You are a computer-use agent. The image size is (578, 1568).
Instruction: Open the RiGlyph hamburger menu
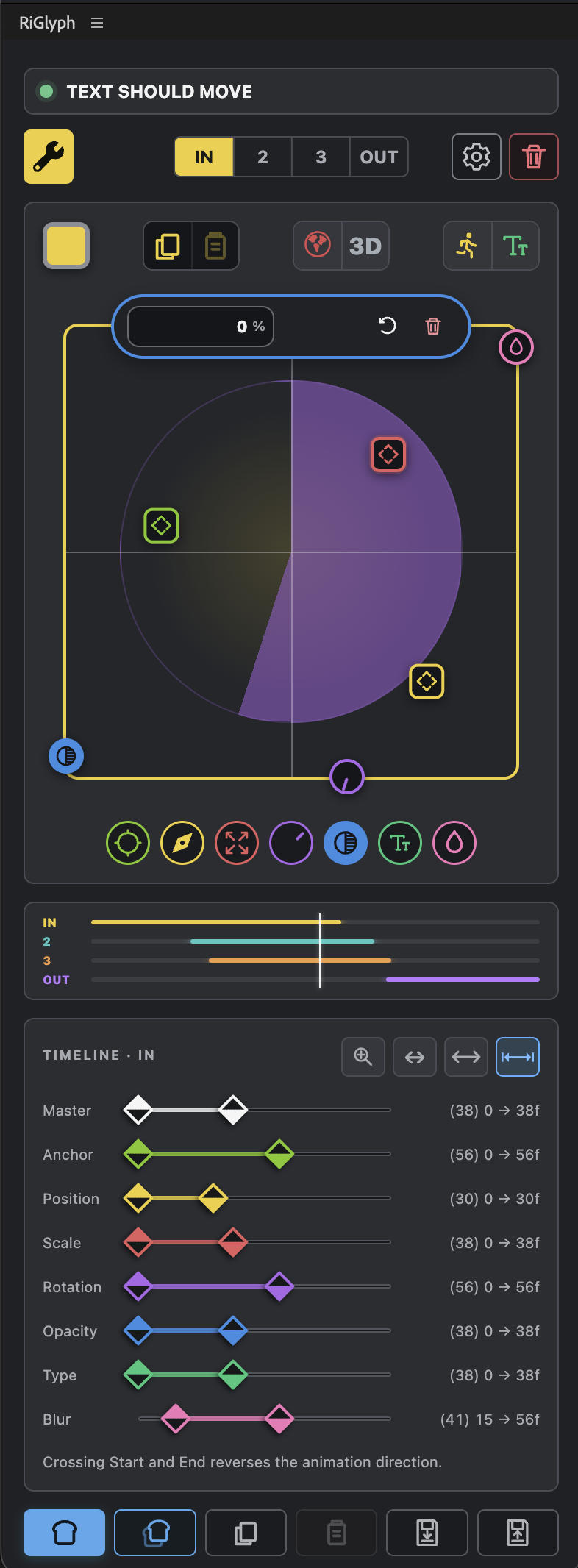pyautogui.click(x=97, y=24)
